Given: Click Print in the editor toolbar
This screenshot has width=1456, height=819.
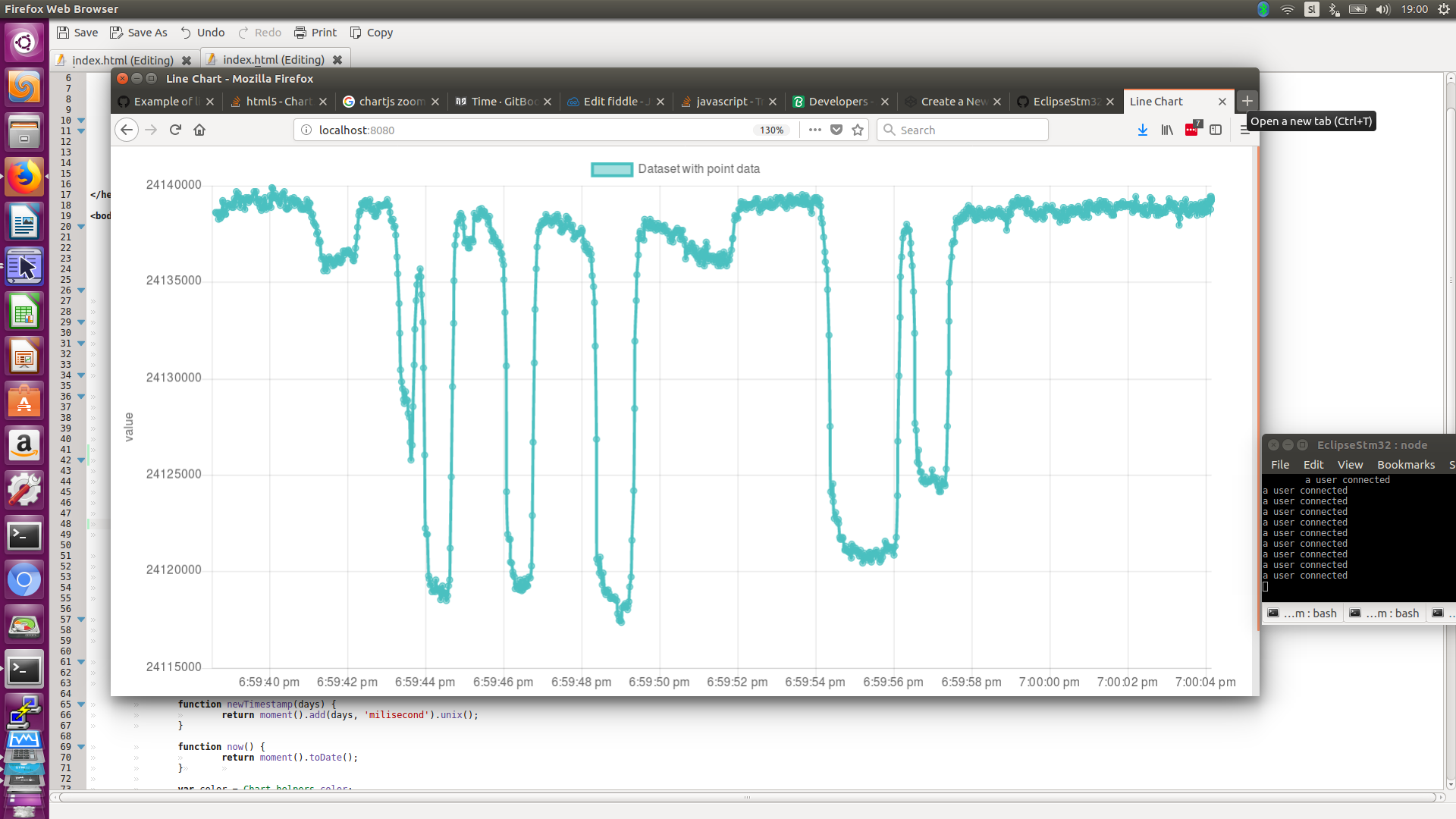Looking at the screenshot, I should tap(315, 33).
